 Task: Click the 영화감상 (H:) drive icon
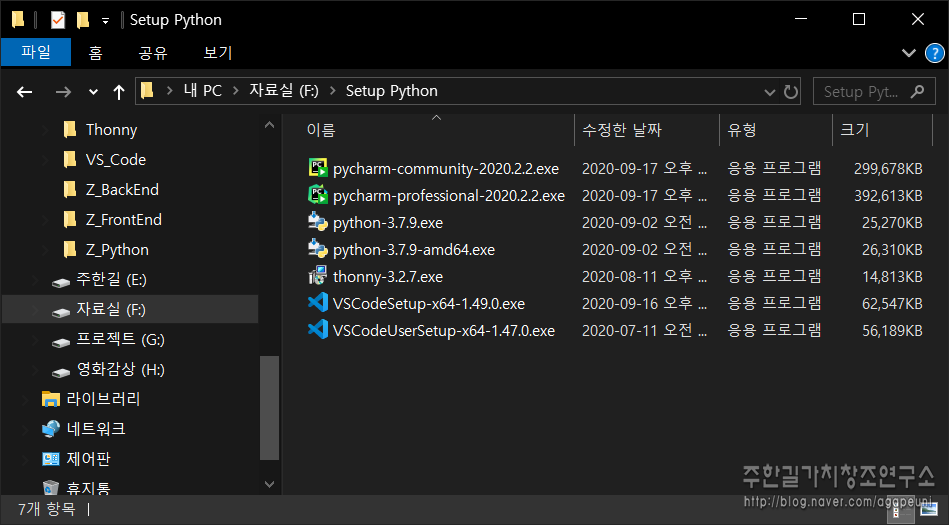(61, 371)
